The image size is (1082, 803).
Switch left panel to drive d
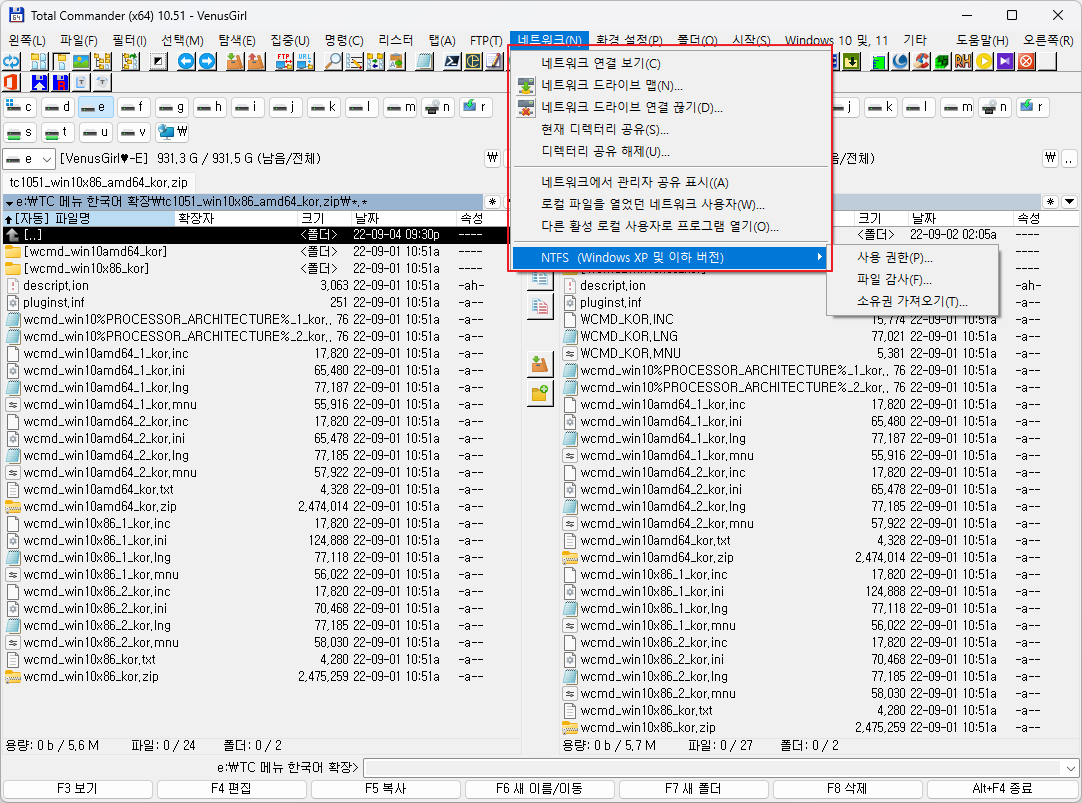pos(57,107)
